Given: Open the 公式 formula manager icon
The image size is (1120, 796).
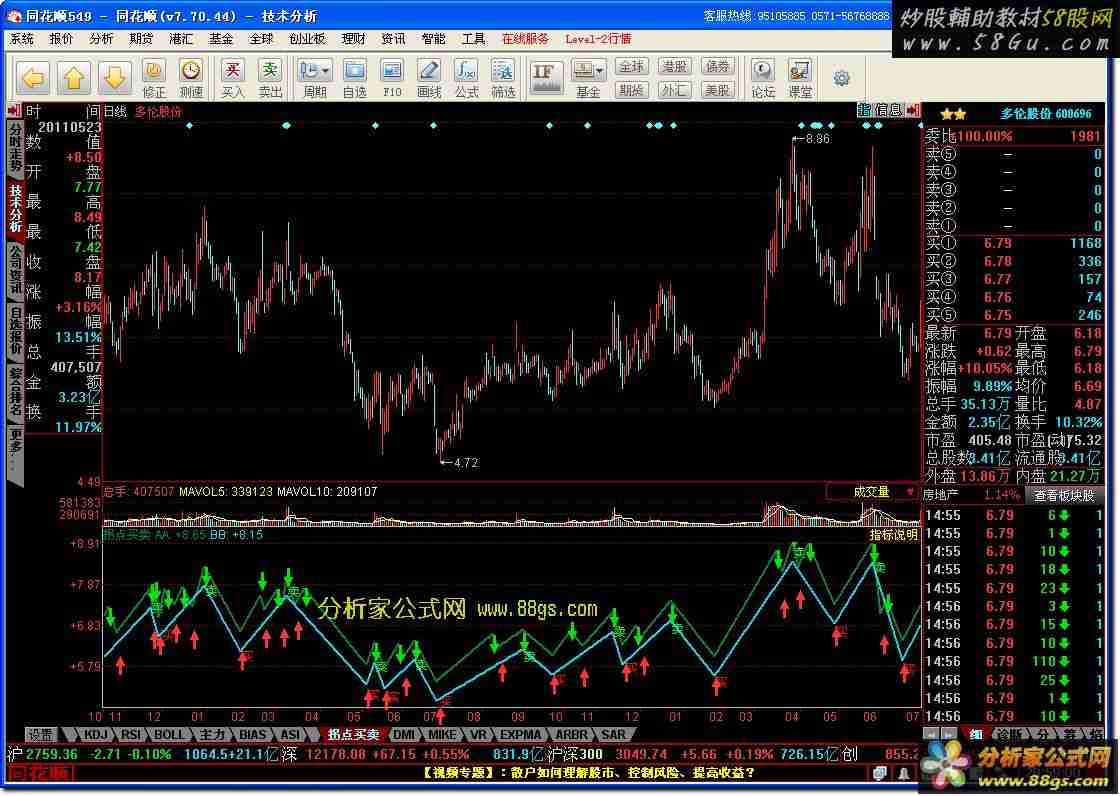Looking at the screenshot, I should click(466, 79).
